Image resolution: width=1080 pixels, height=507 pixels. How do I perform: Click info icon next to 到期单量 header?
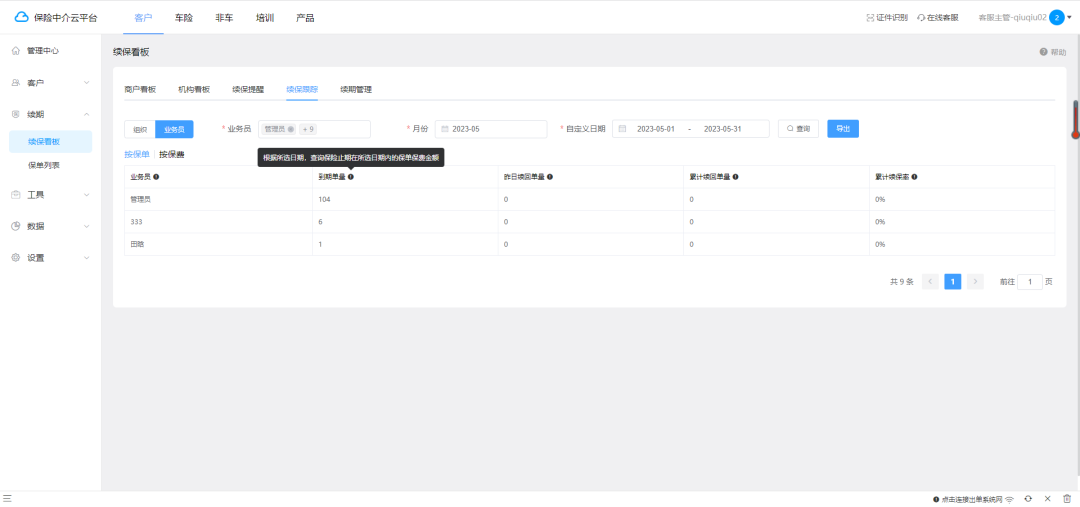pos(351,177)
